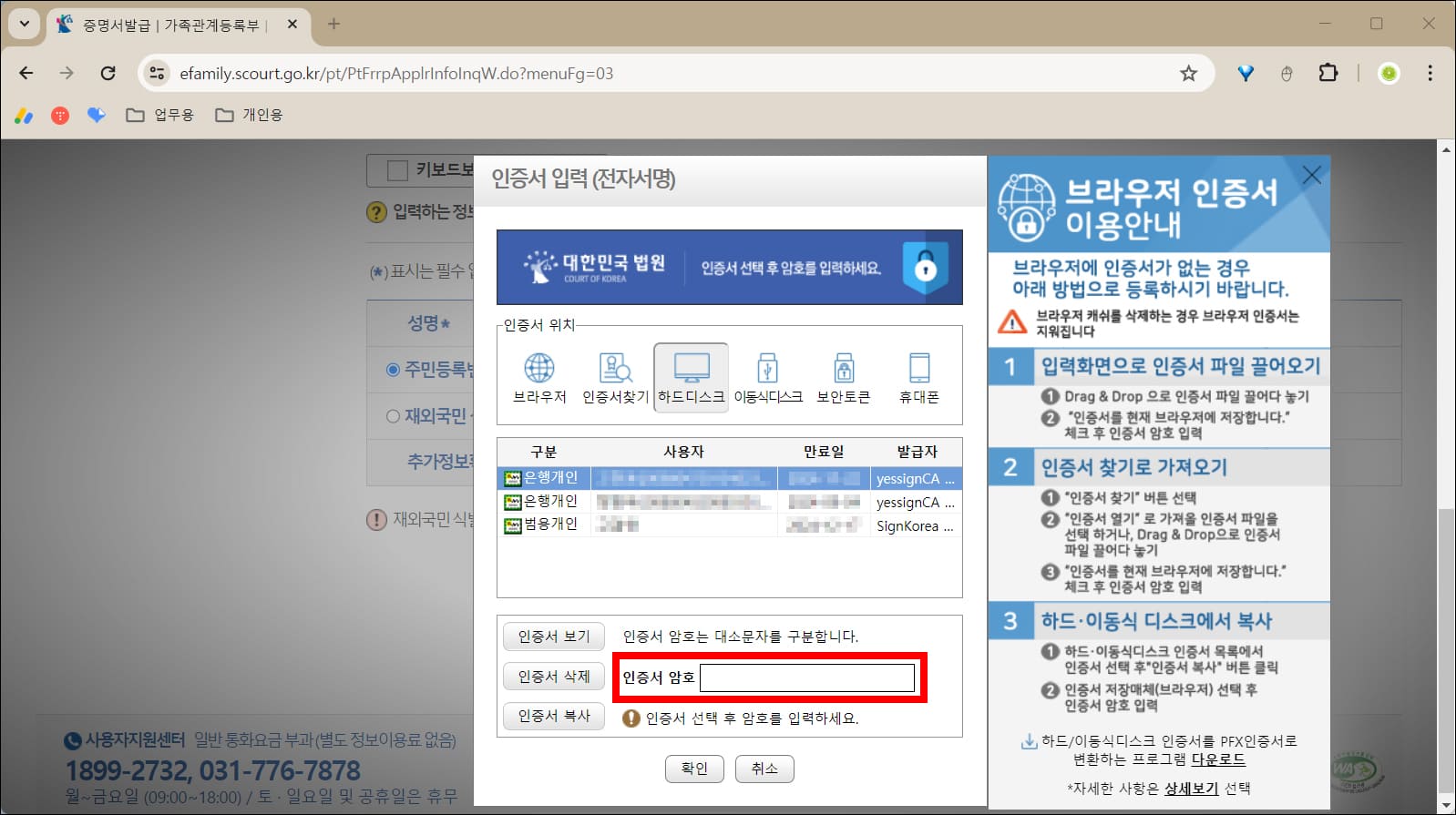Open the Chrome three-dot menu
The height and width of the screenshot is (815, 1456).
(1430, 73)
